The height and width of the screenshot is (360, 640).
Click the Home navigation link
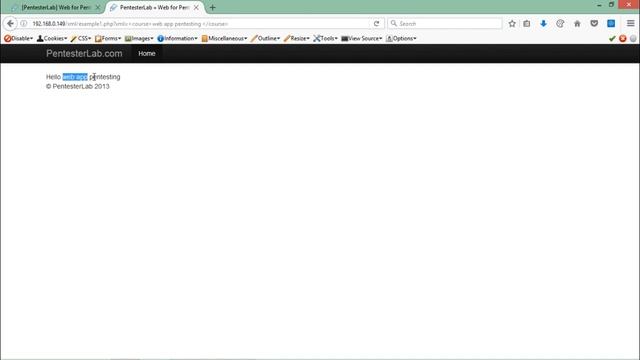(147, 53)
